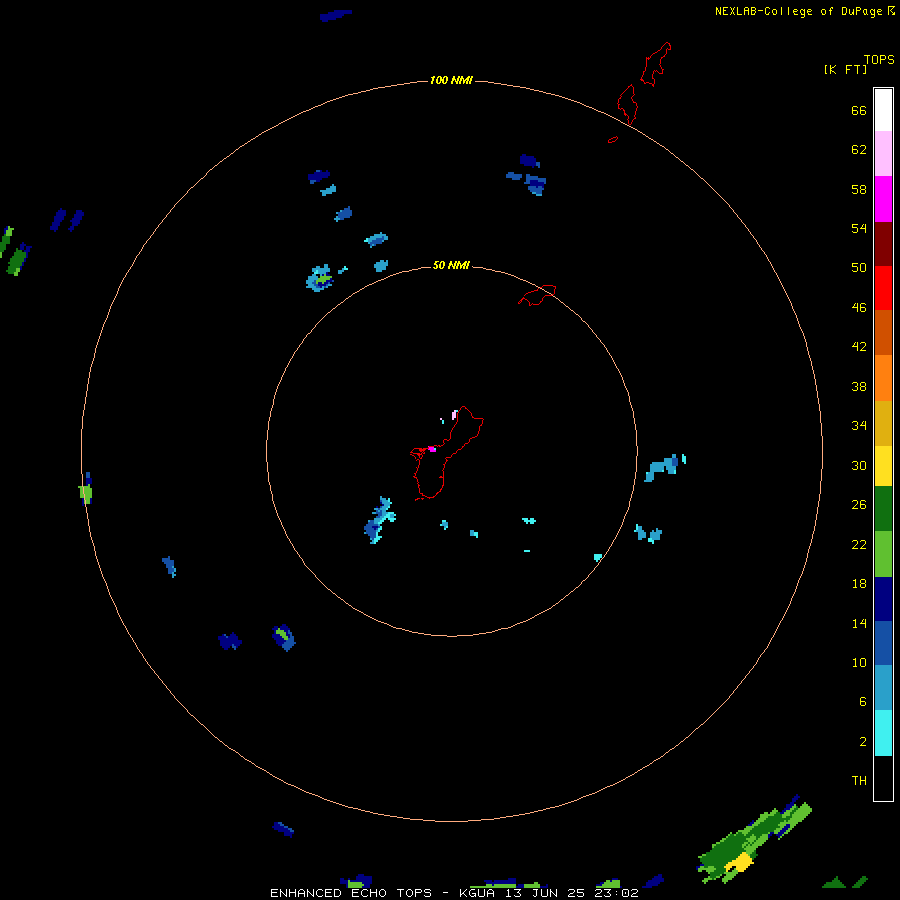Click the '18' legend value

tap(859, 584)
